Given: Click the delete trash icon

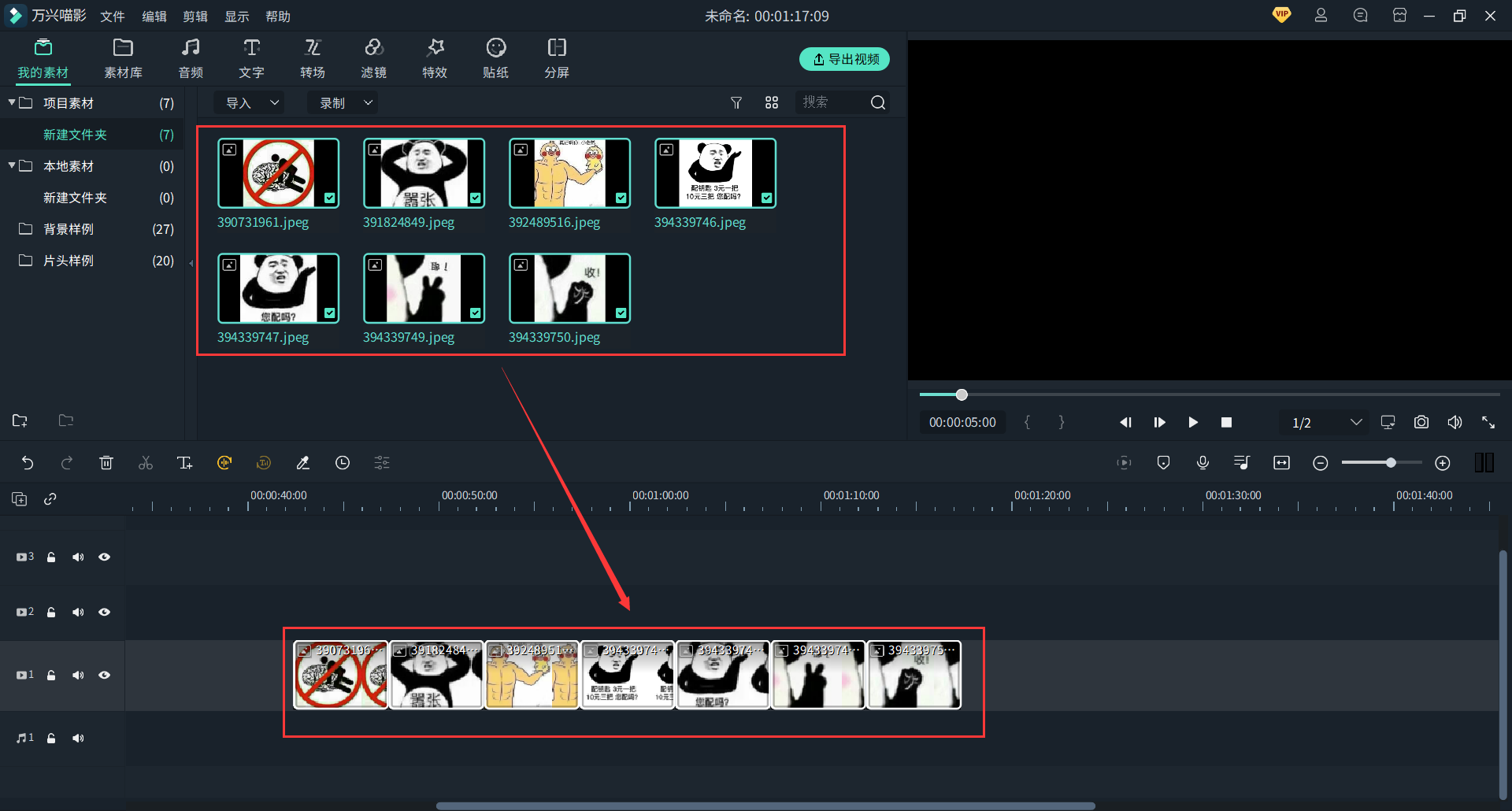Looking at the screenshot, I should point(106,463).
